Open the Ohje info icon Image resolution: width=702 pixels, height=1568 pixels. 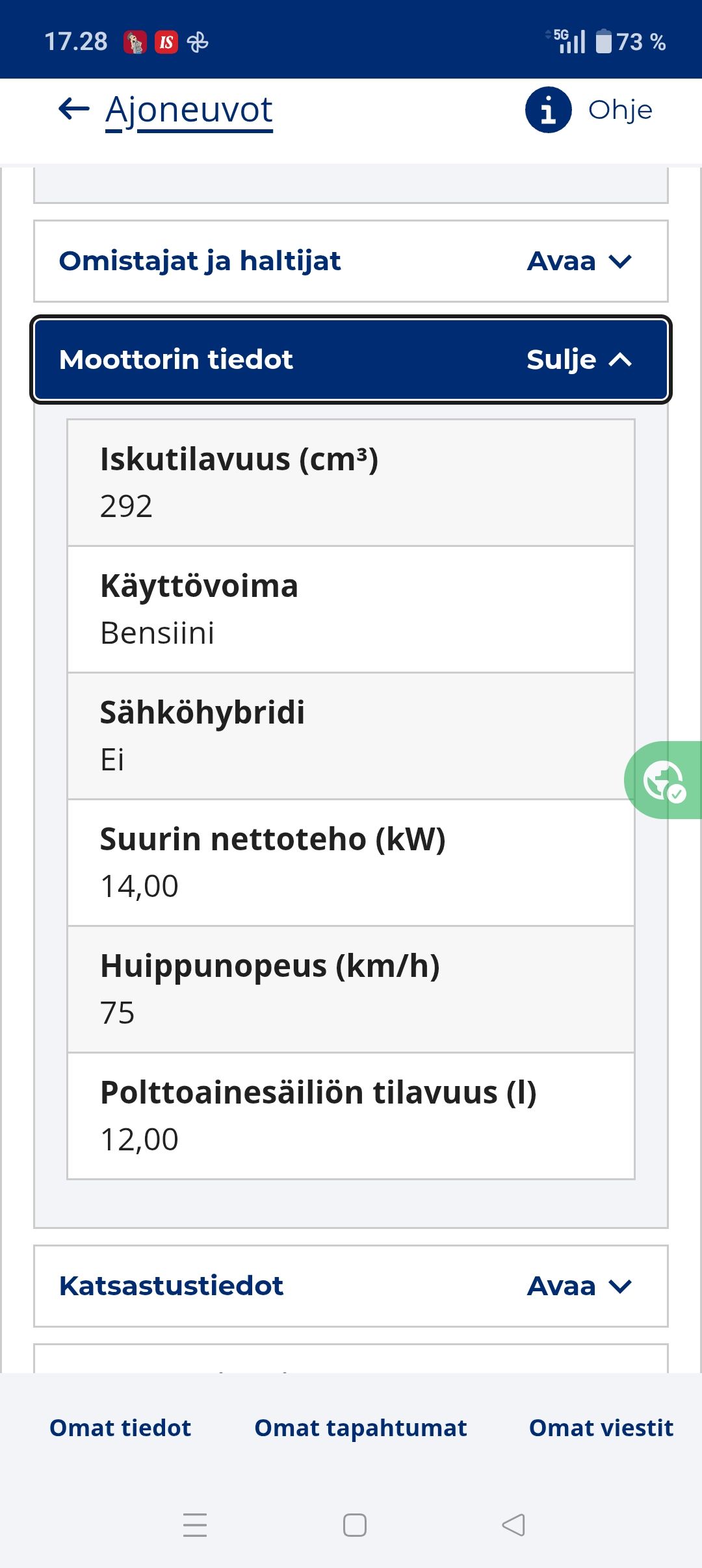click(548, 110)
